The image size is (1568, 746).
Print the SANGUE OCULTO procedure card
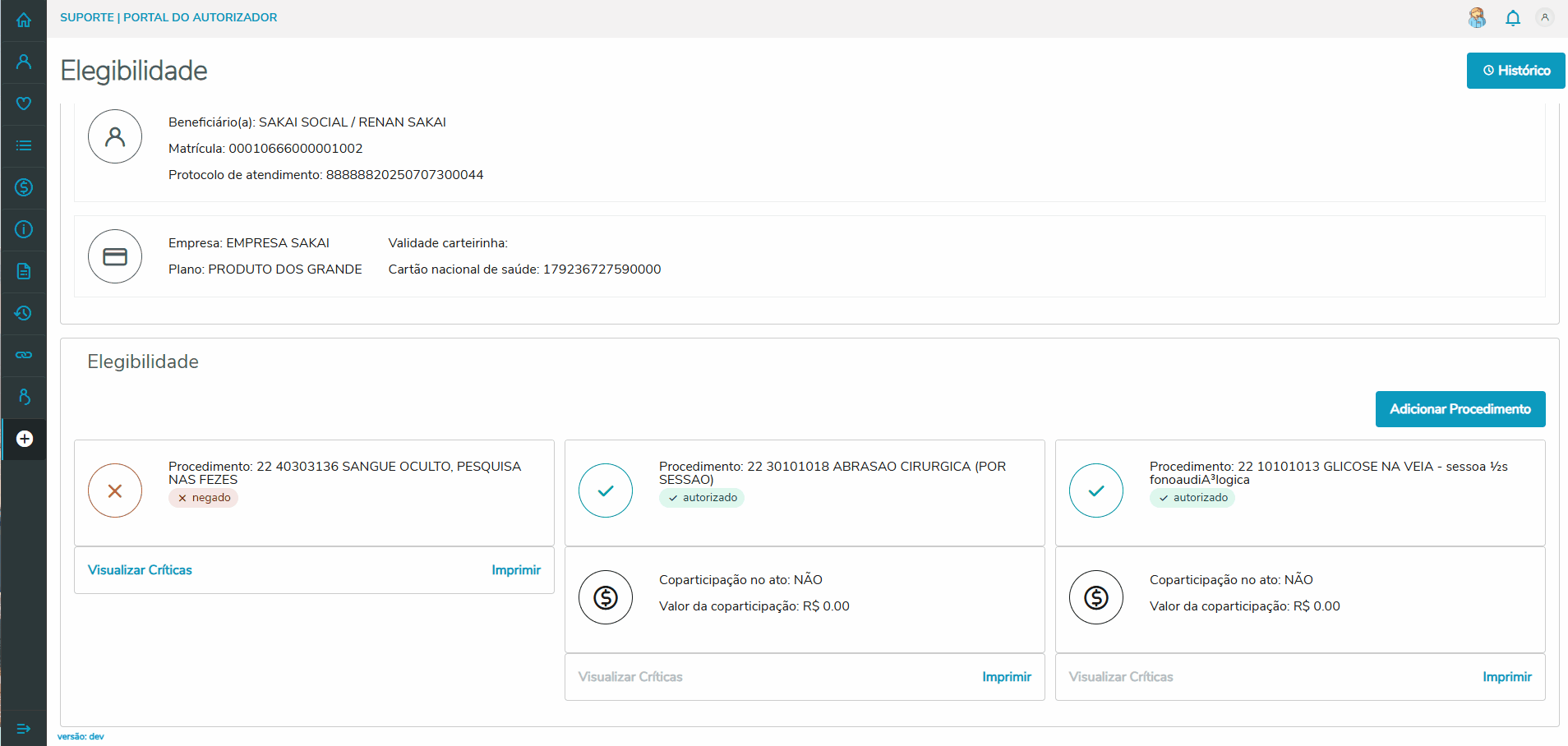coord(516,570)
